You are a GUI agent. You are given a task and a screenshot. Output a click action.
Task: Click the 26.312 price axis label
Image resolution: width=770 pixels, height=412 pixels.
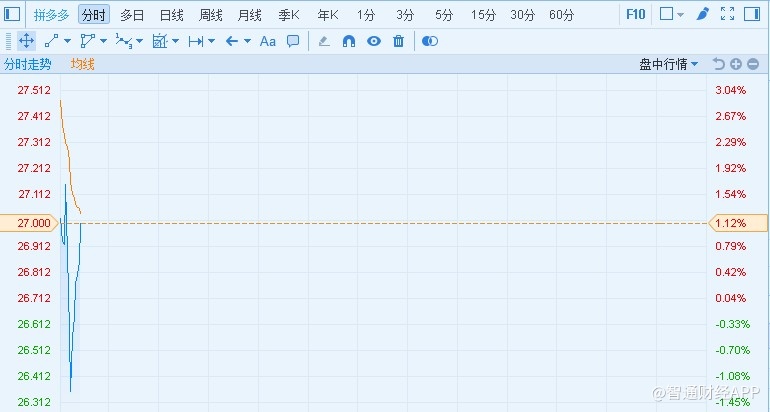tap(34, 402)
